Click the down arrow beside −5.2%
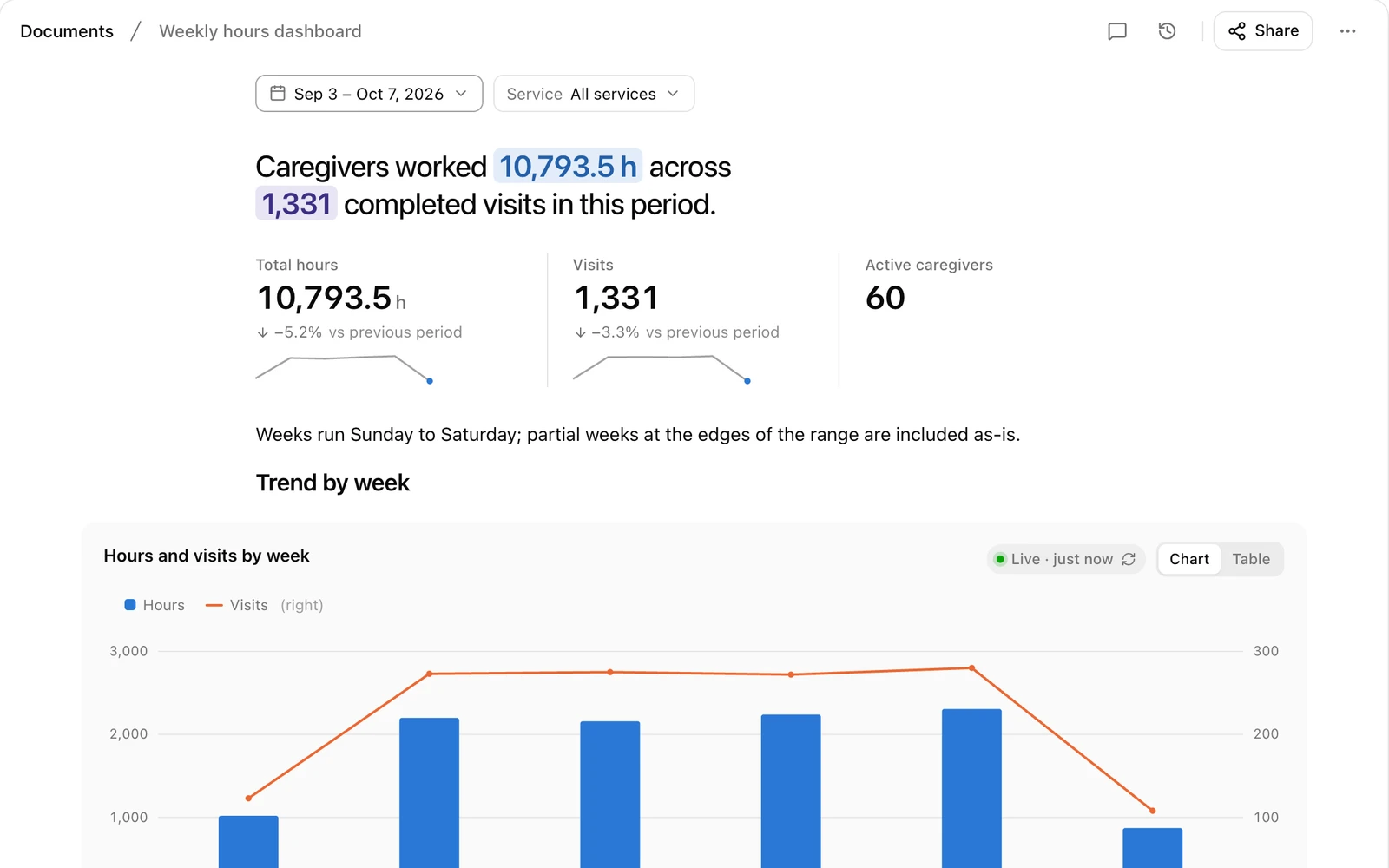This screenshot has width=1389, height=868. [263, 332]
